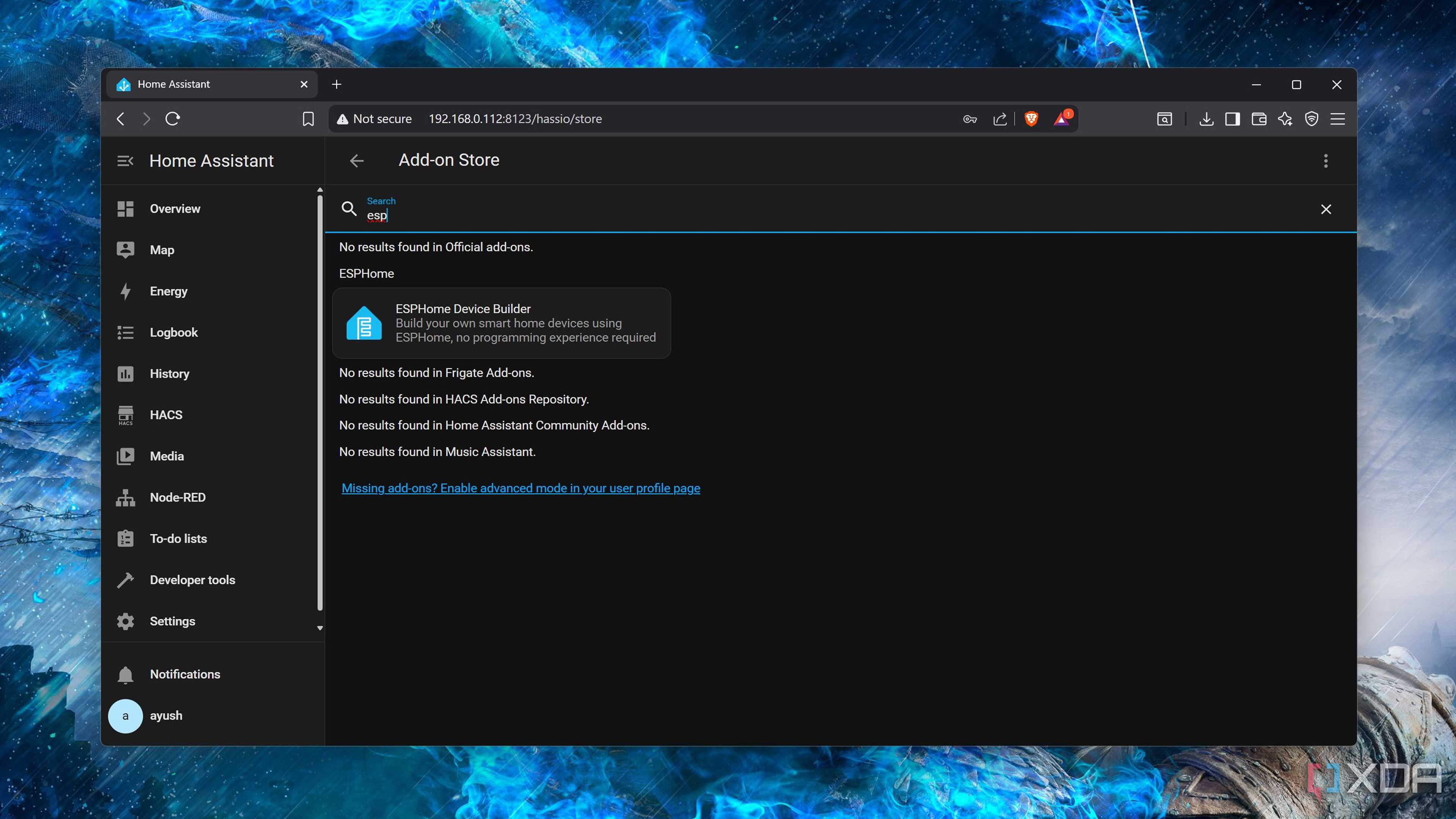Open the Settings gear in sidebar
The image size is (1456, 819).
[126, 621]
